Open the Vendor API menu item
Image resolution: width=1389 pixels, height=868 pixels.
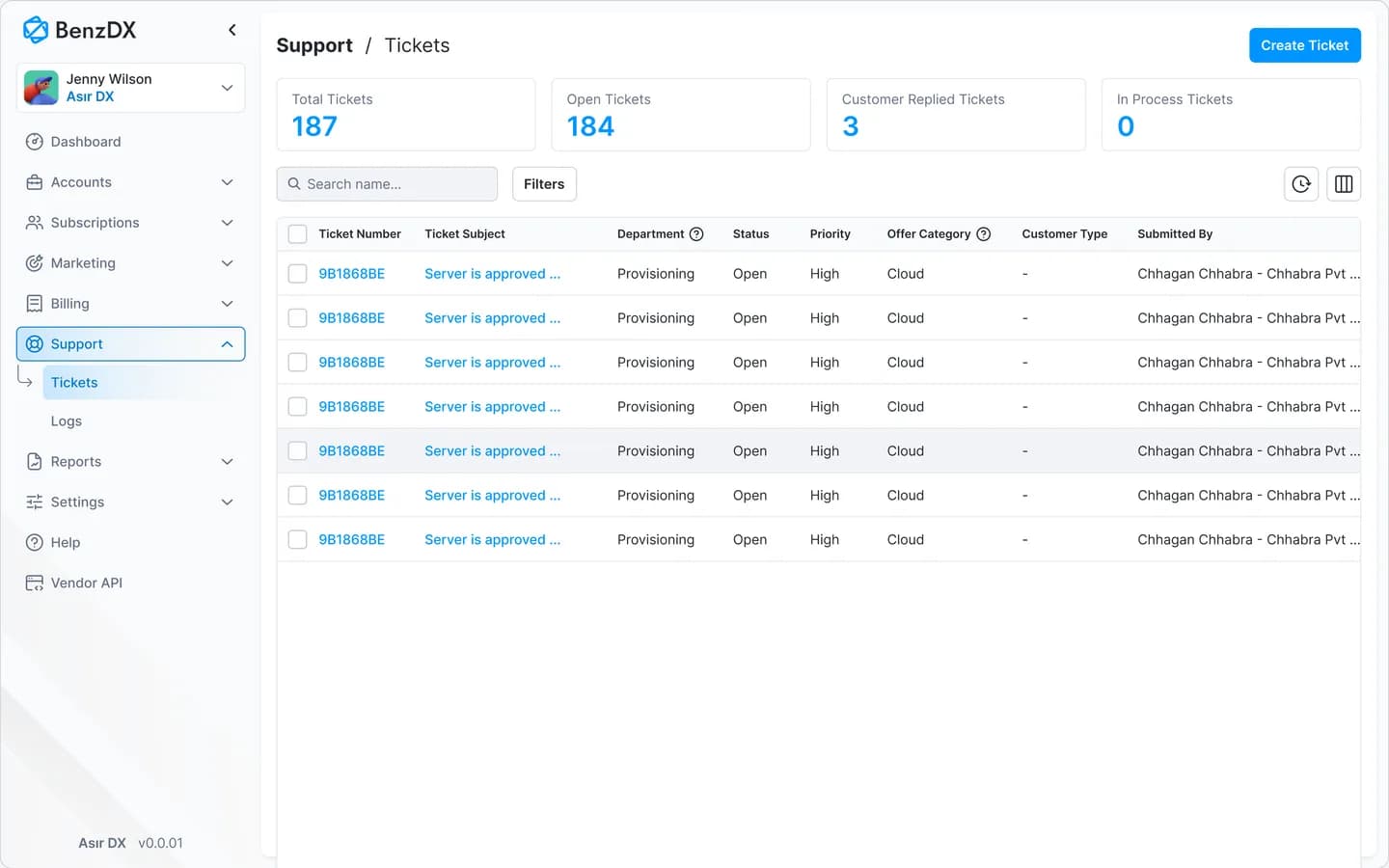(130, 583)
